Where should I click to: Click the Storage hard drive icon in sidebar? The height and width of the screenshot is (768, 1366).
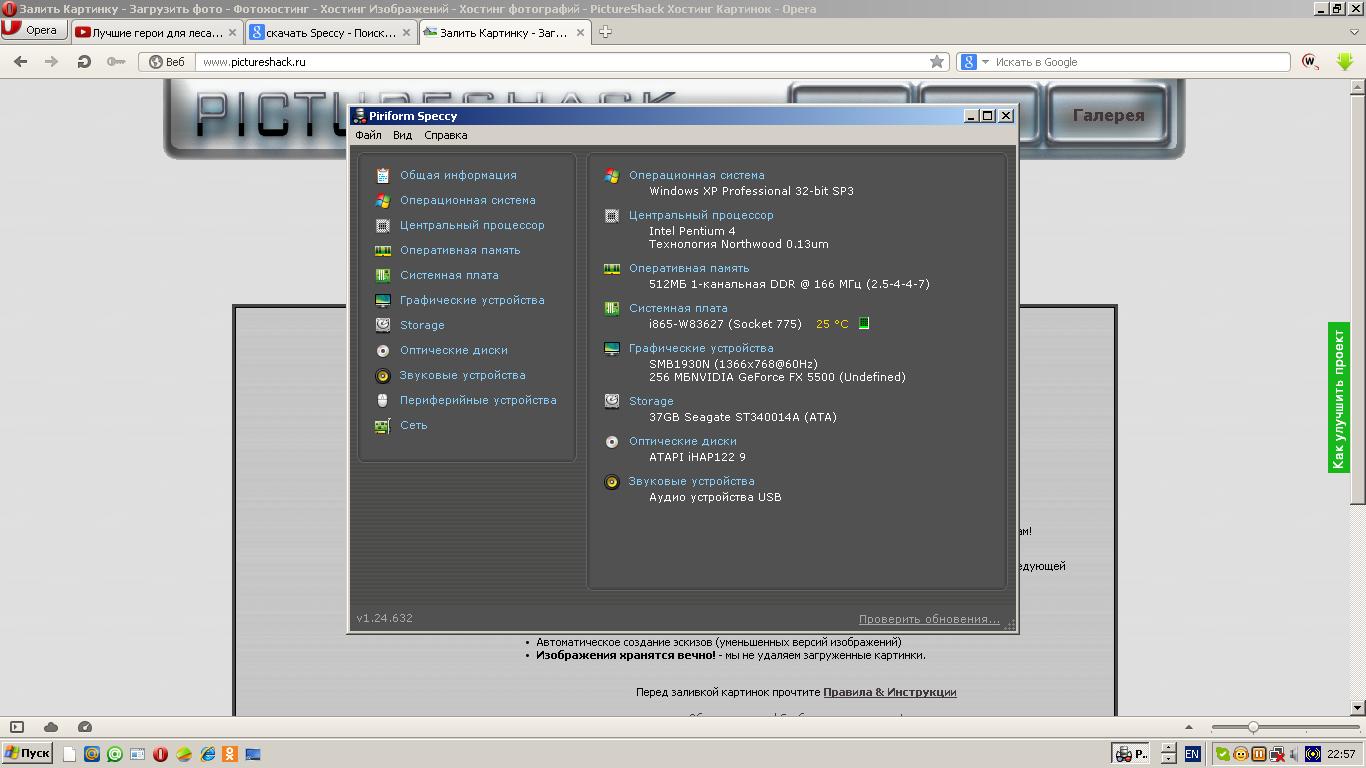click(x=382, y=325)
